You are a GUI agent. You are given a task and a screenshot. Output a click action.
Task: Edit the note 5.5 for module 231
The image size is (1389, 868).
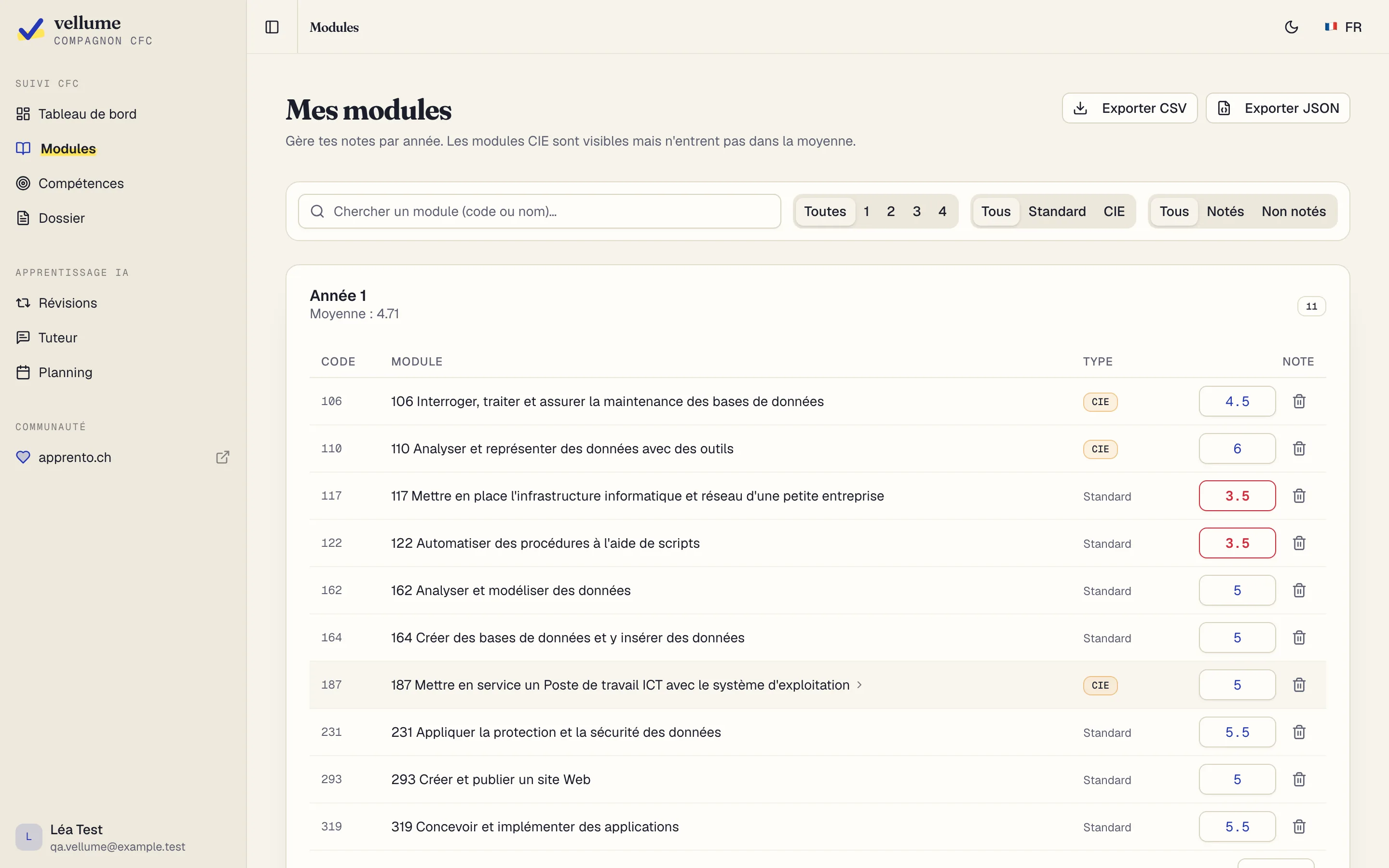pyautogui.click(x=1237, y=732)
